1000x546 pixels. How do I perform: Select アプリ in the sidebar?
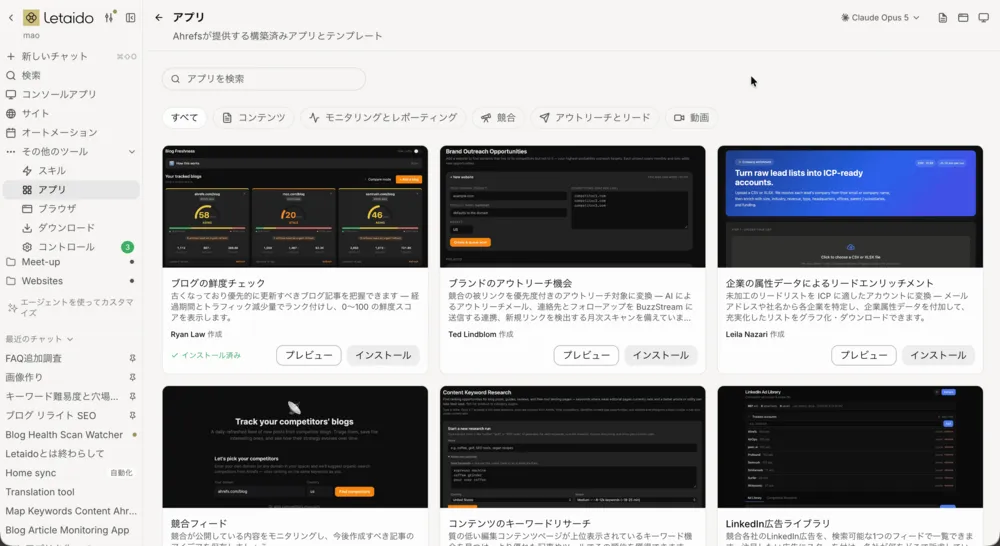(71, 189)
